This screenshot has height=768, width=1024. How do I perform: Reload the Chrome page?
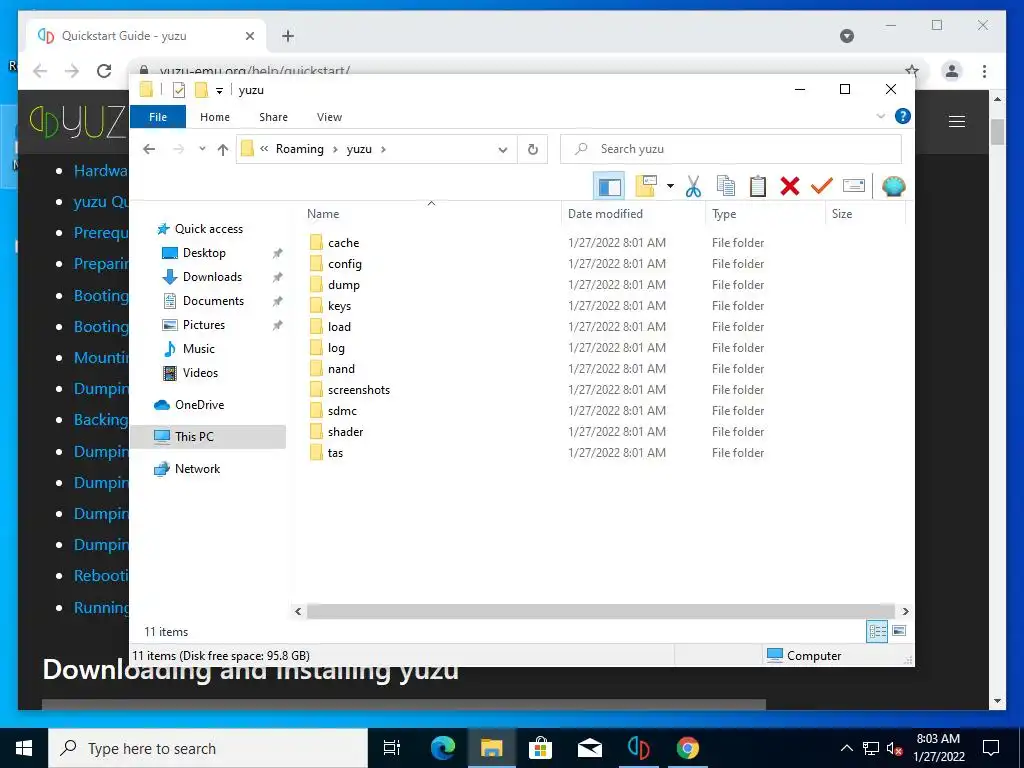tap(104, 71)
